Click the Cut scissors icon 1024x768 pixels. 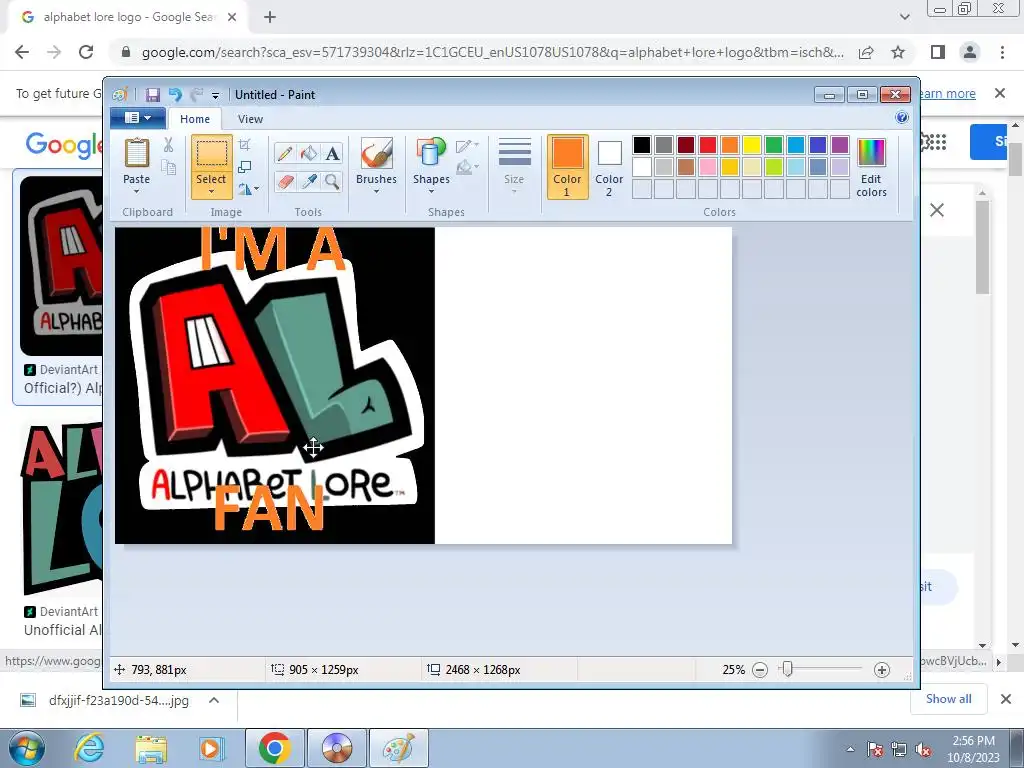click(x=168, y=145)
